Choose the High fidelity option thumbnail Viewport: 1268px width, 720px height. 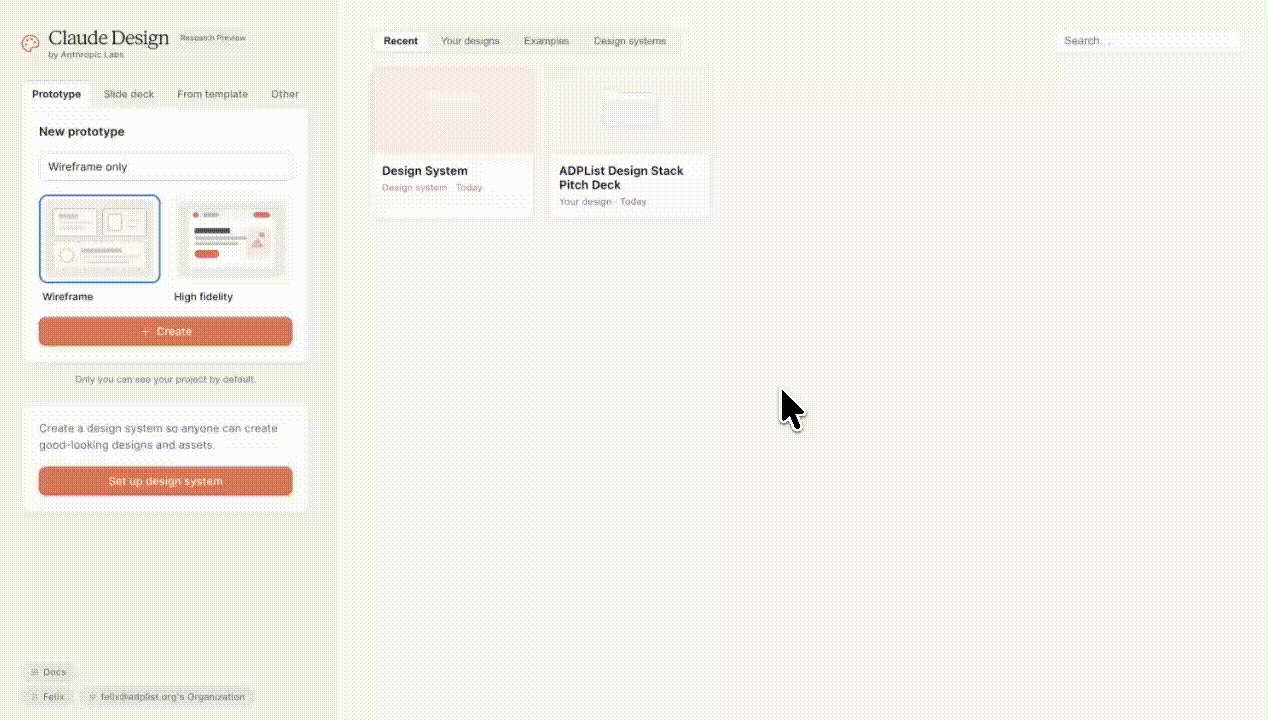point(231,239)
